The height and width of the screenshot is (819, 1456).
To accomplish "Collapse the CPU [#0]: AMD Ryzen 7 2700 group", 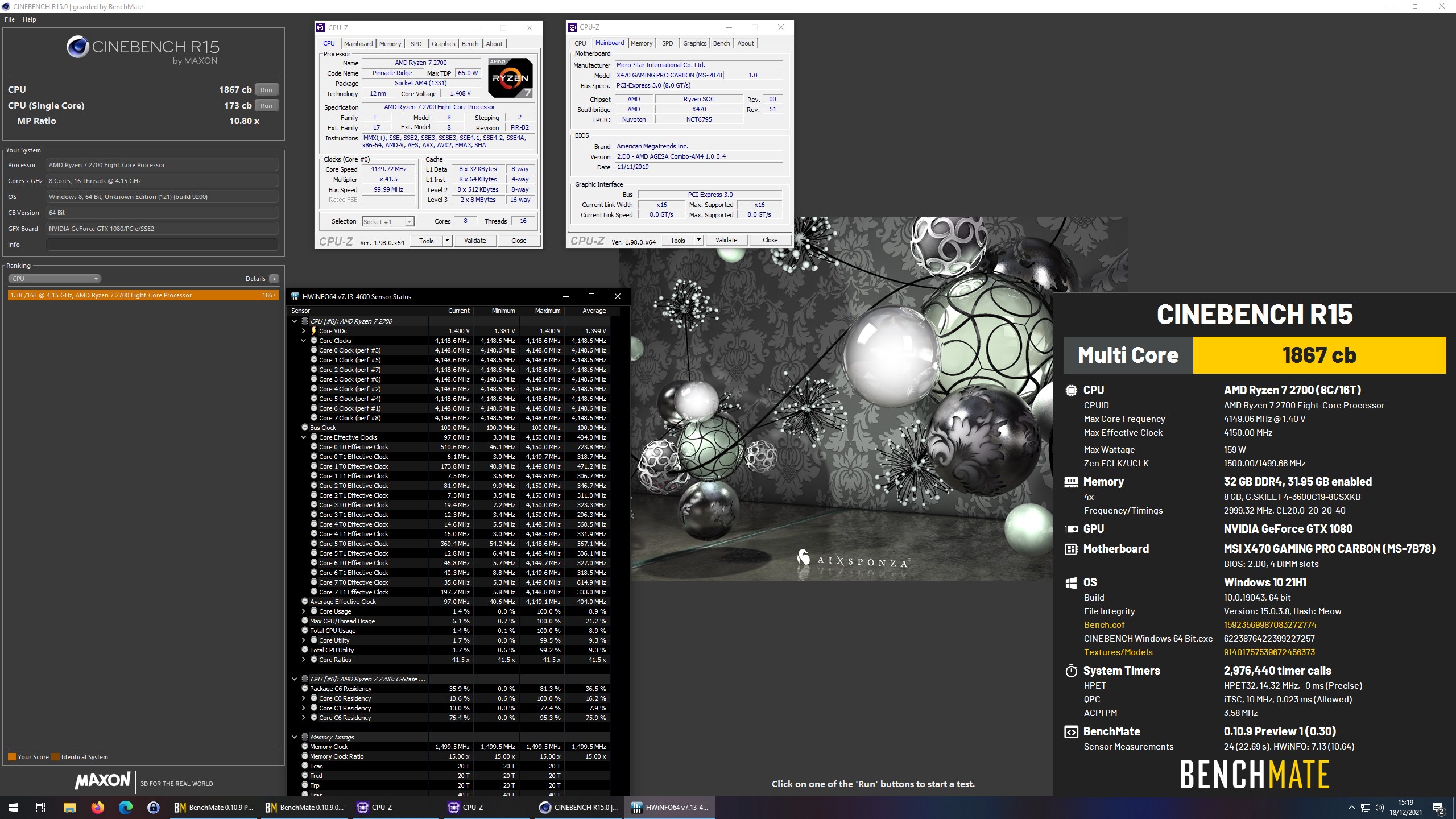I will pyautogui.click(x=295, y=321).
